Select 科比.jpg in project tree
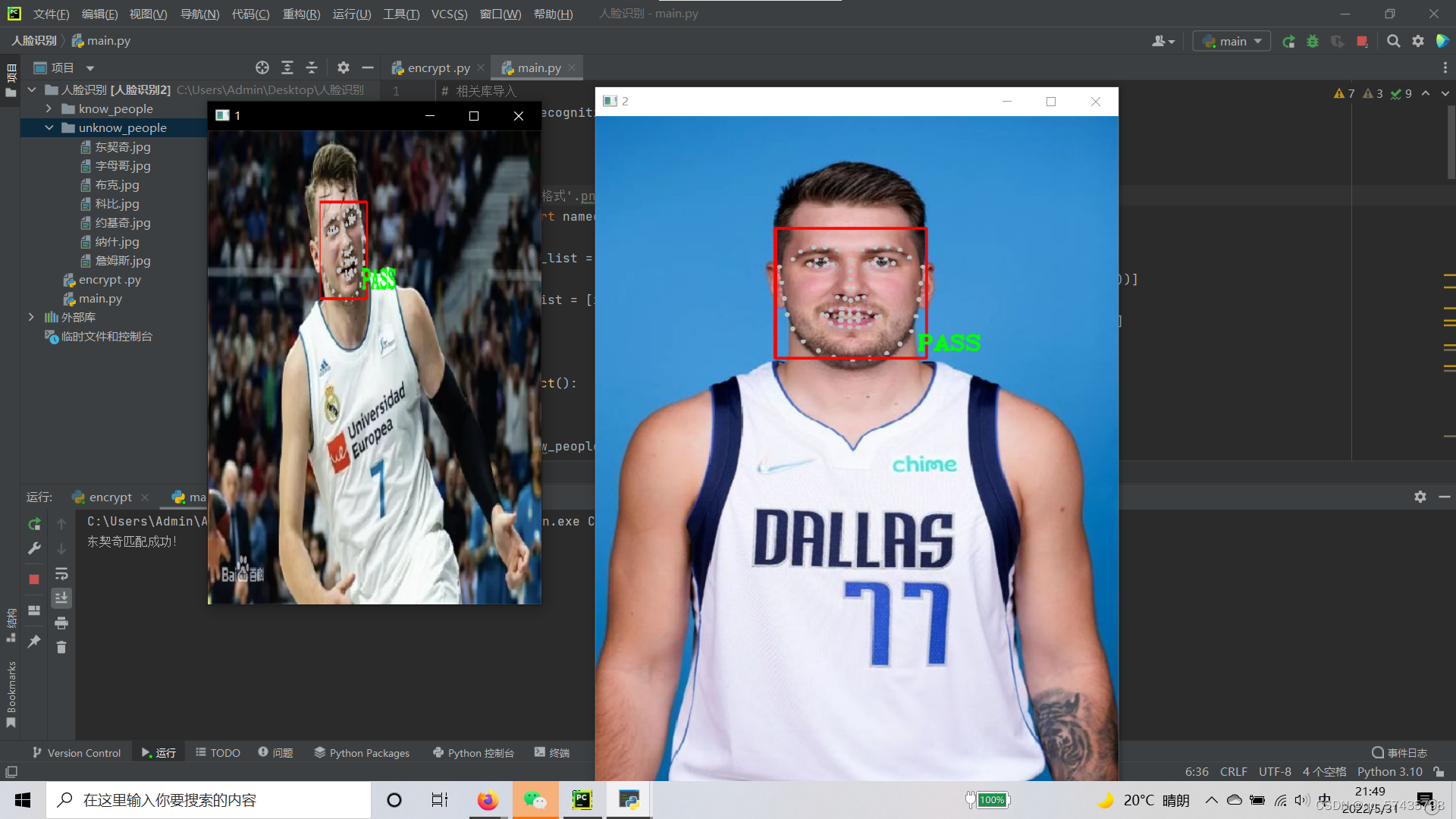Screen dimensions: 1456x819 click(x=110, y=204)
